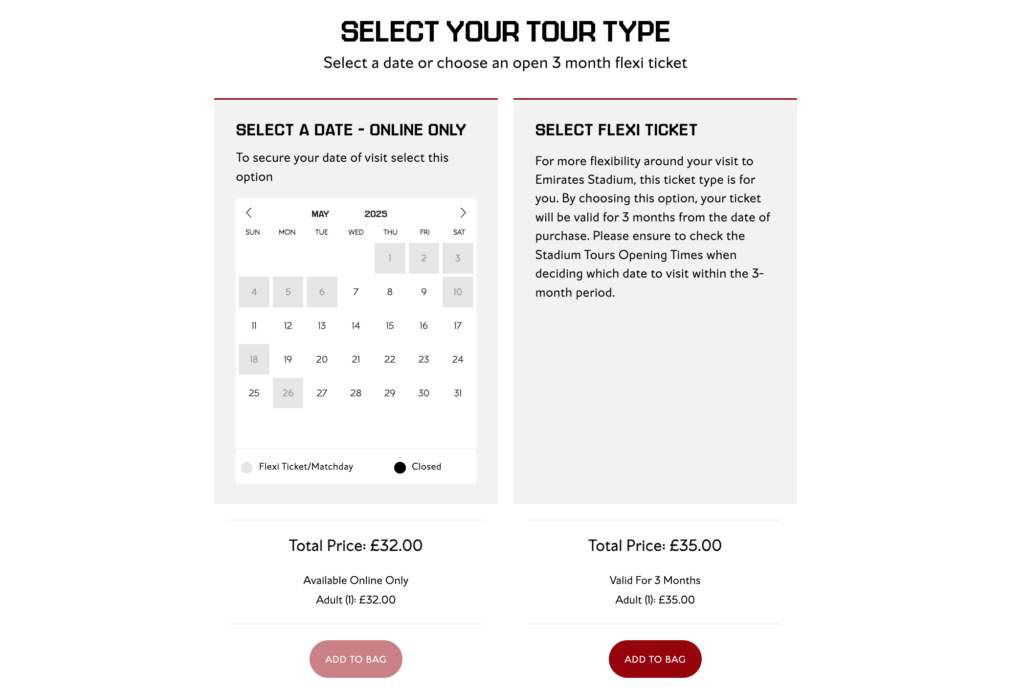Choose May 22 as visit date
The image size is (1024, 693).
point(390,359)
